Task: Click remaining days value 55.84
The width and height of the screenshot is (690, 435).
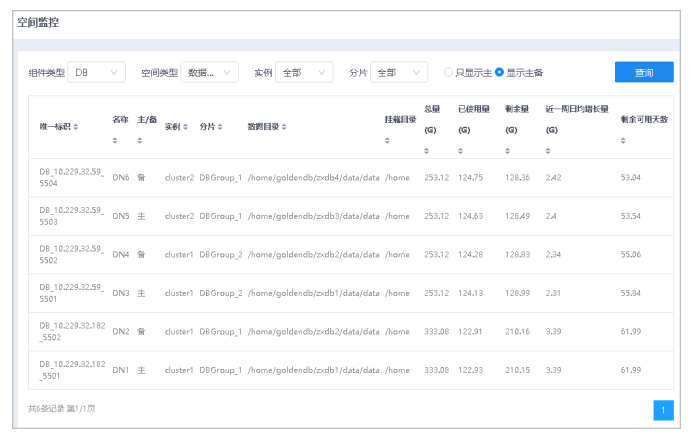Action: point(631,293)
